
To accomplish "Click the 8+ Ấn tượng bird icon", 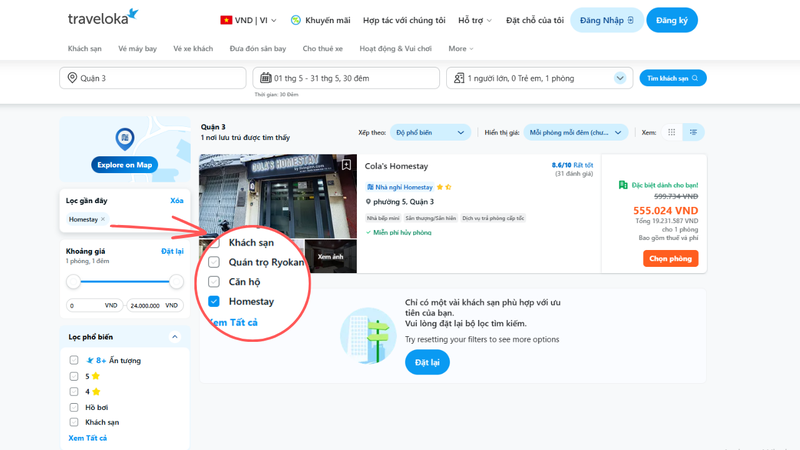I will [90, 360].
